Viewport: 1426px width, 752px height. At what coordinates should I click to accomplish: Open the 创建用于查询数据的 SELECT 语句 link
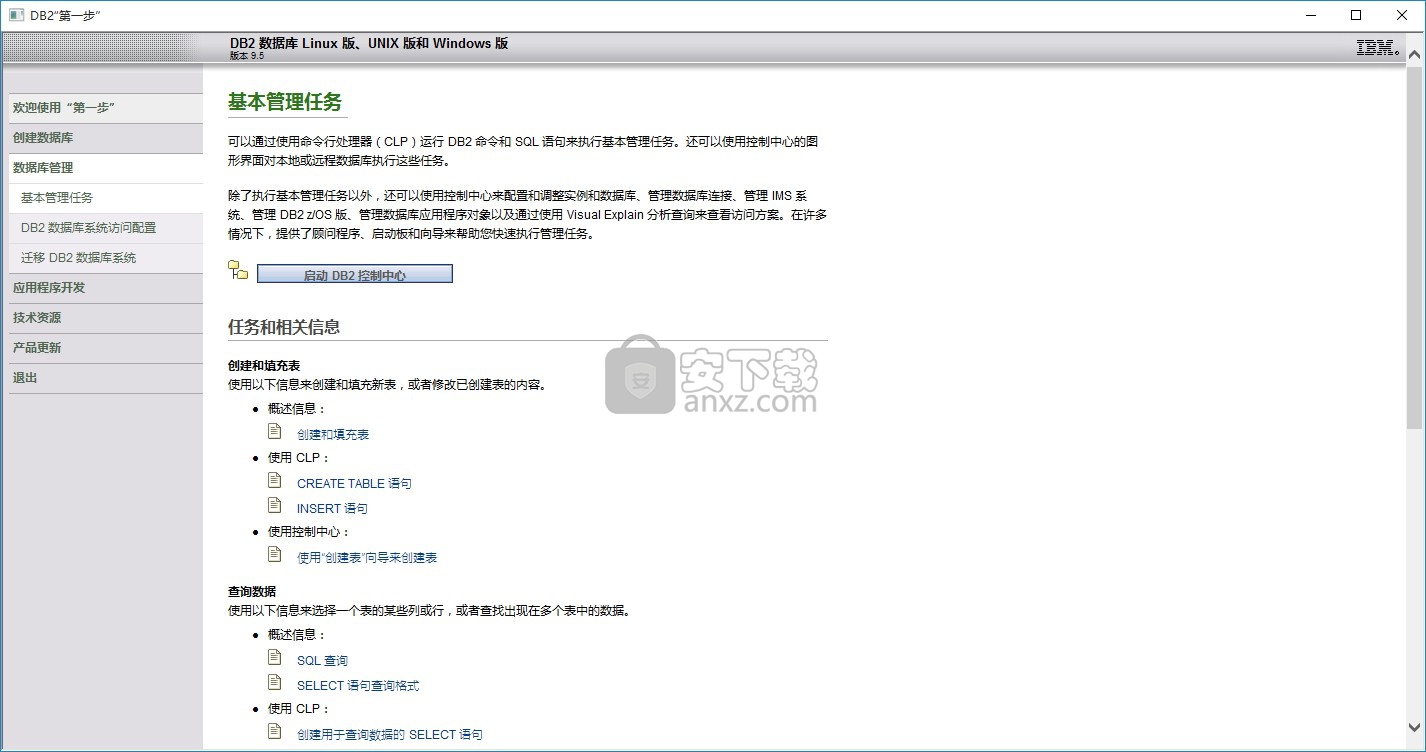click(390, 734)
